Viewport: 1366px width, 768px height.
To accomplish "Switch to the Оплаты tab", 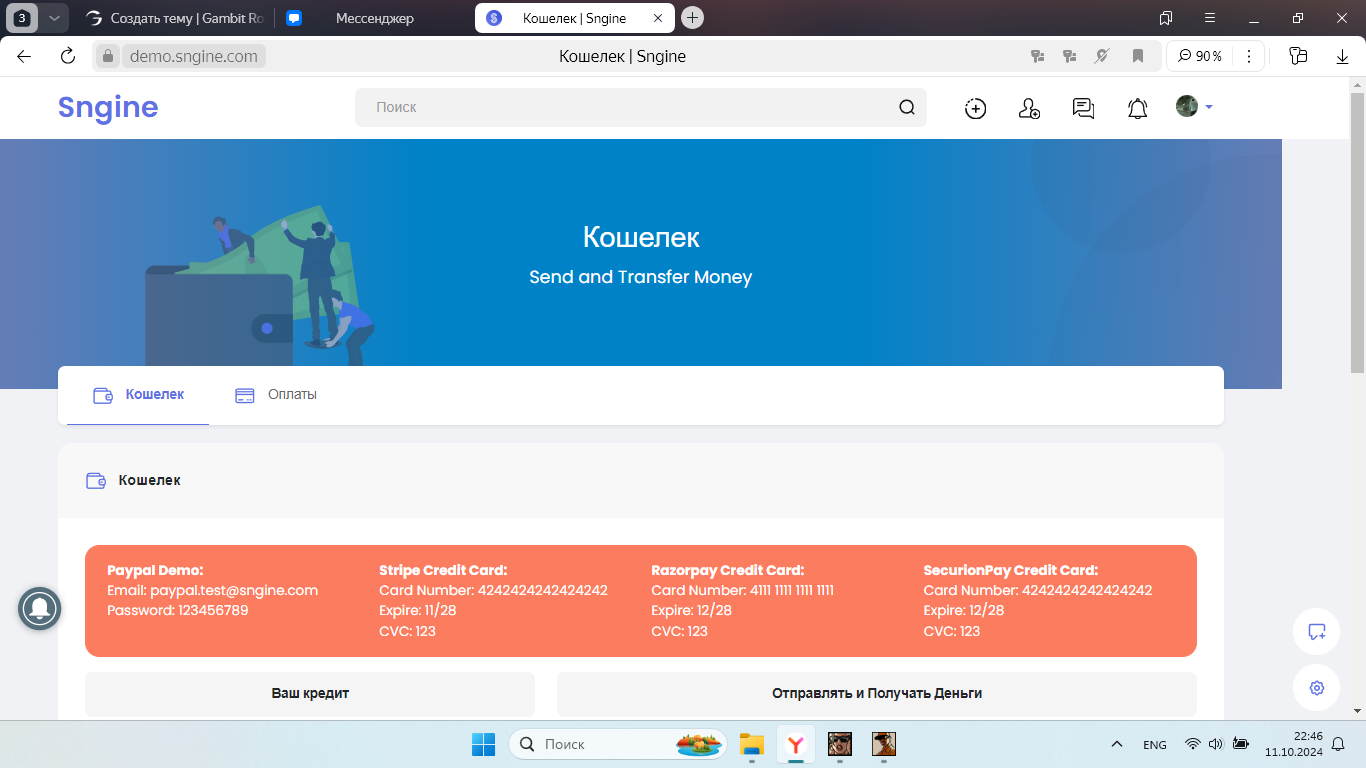I will click(276, 395).
